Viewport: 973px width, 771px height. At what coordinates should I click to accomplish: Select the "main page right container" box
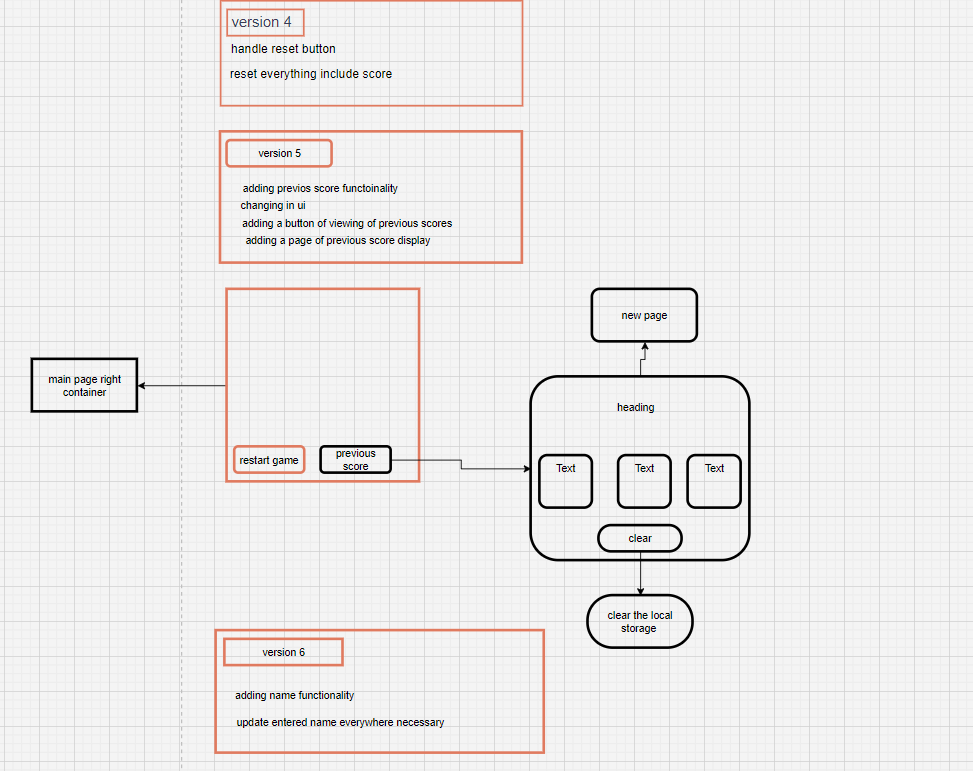pyautogui.click(x=84, y=385)
